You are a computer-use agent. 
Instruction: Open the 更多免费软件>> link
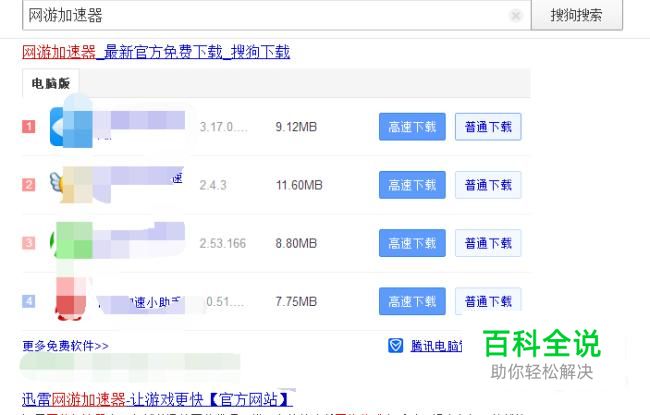pyautogui.click(x=65, y=346)
